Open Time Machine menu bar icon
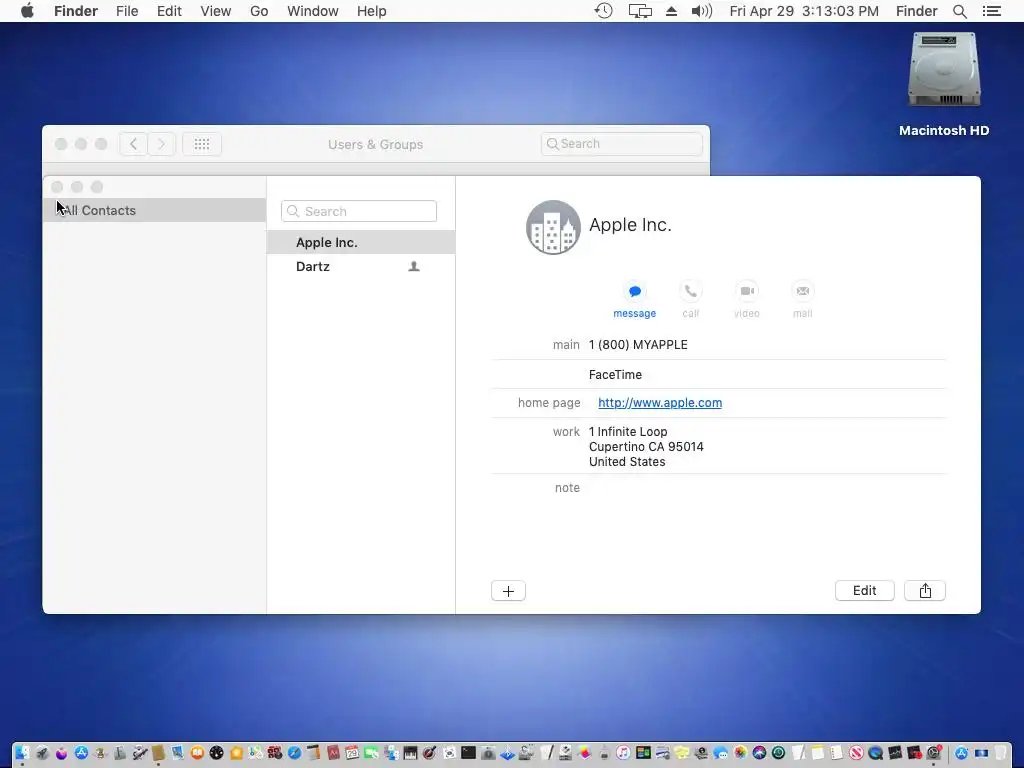 point(603,11)
